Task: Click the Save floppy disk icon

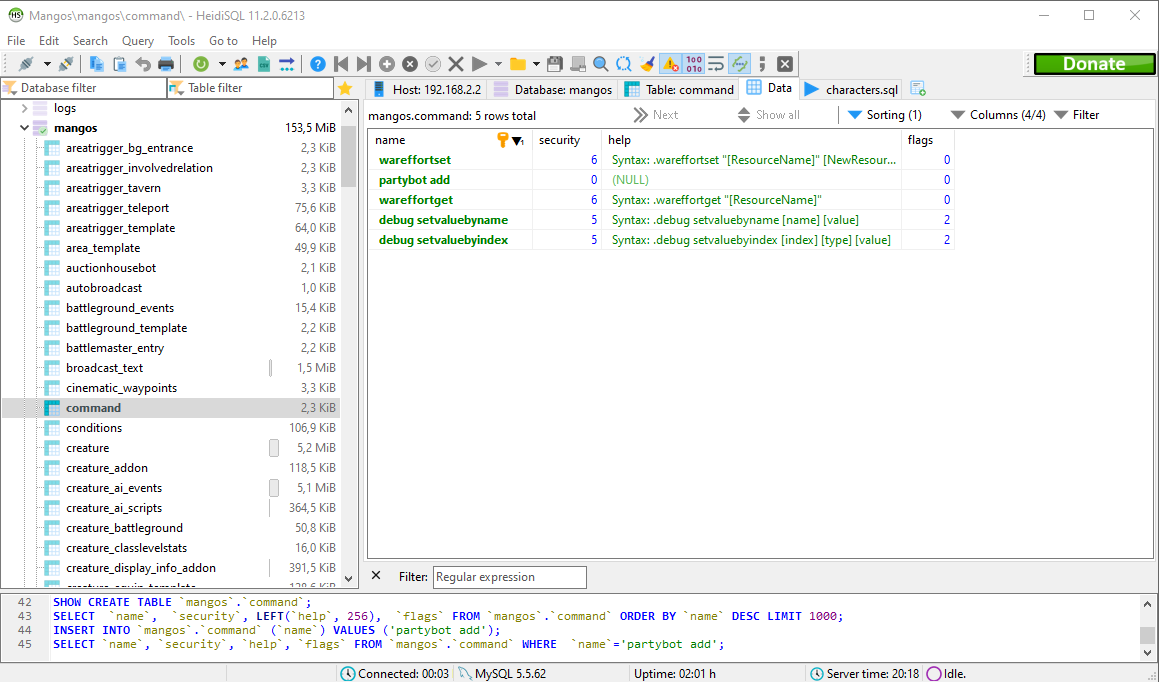Action: (555, 64)
